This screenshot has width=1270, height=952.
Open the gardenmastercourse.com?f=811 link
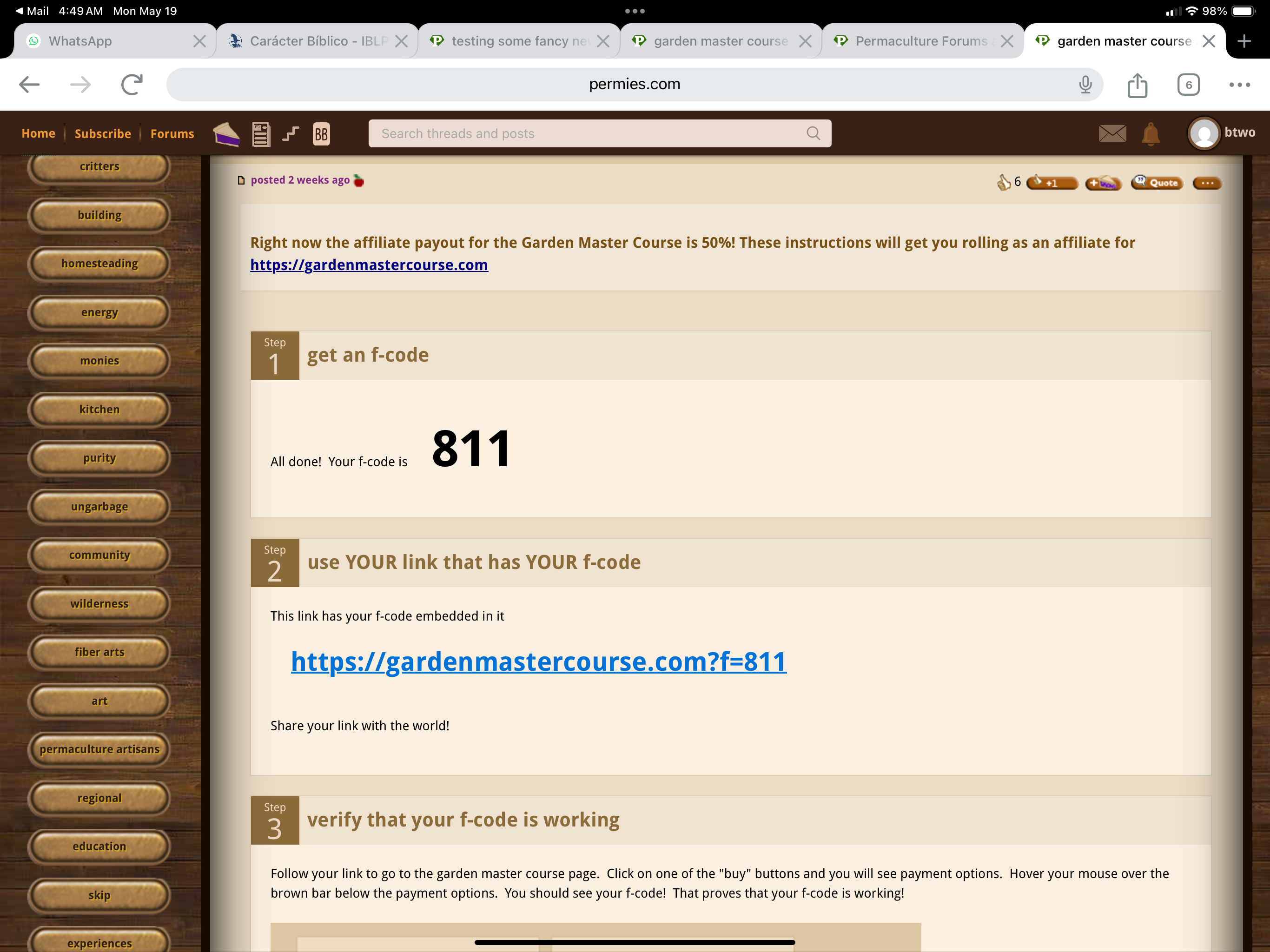pos(538,661)
